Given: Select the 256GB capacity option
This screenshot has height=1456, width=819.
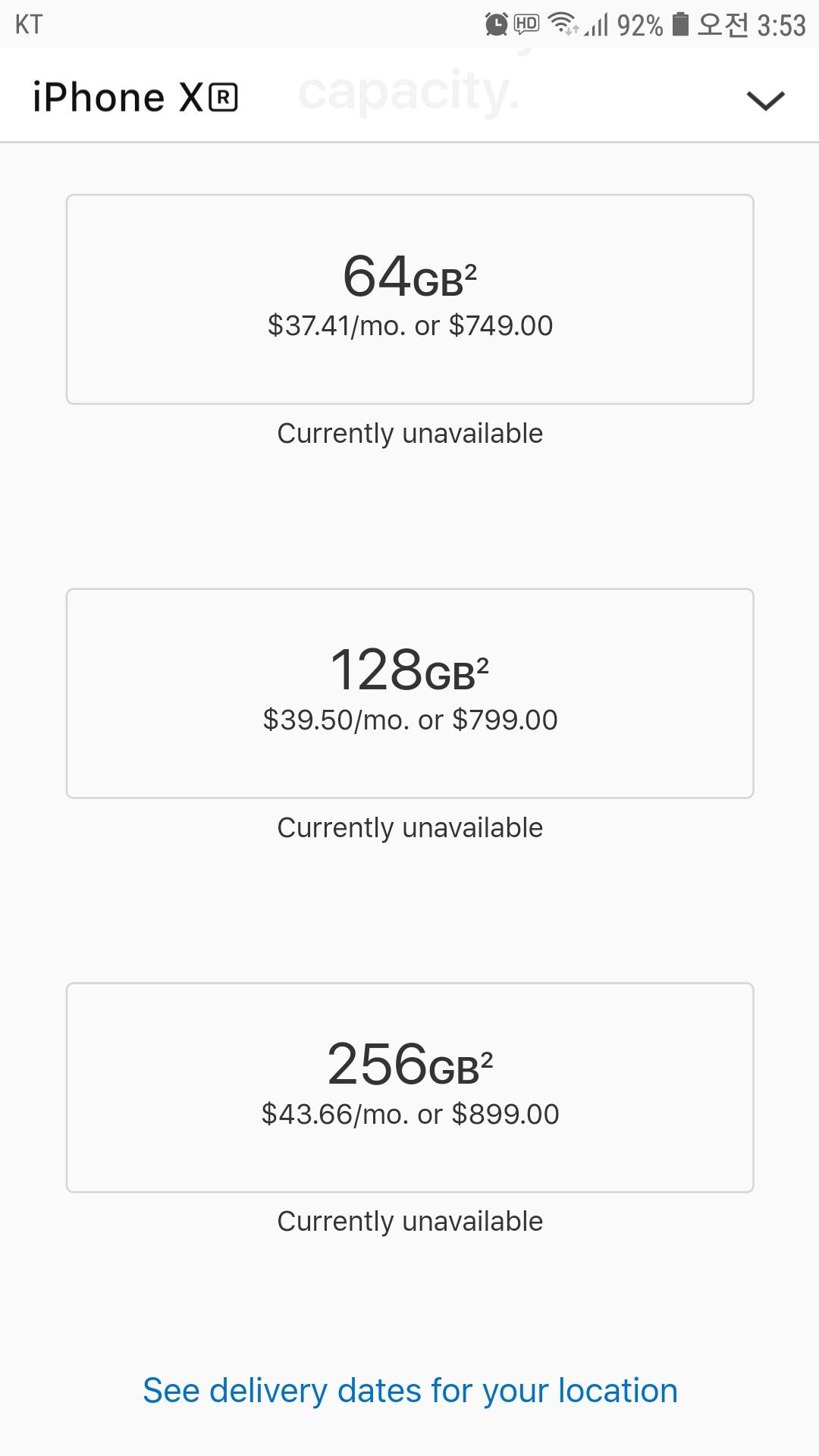Looking at the screenshot, I should (x=409, y=1087).
